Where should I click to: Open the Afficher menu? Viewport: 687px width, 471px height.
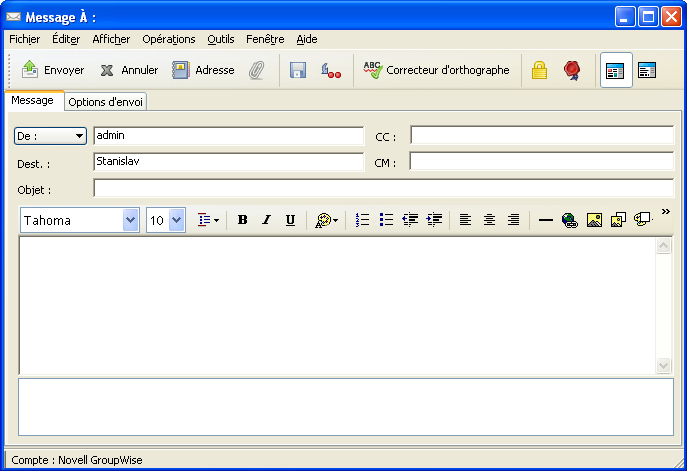111,39
